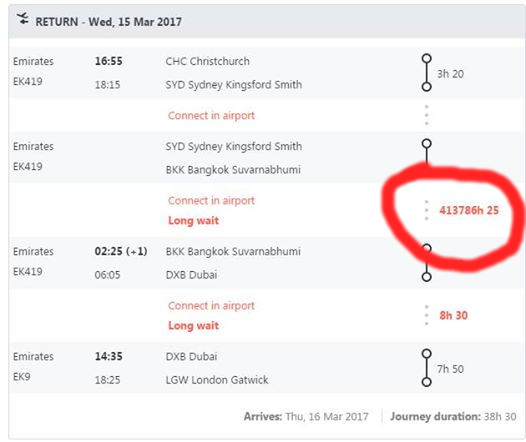
Task: Click the dotted connector after Sydney arrival
Action: [426, 115]
